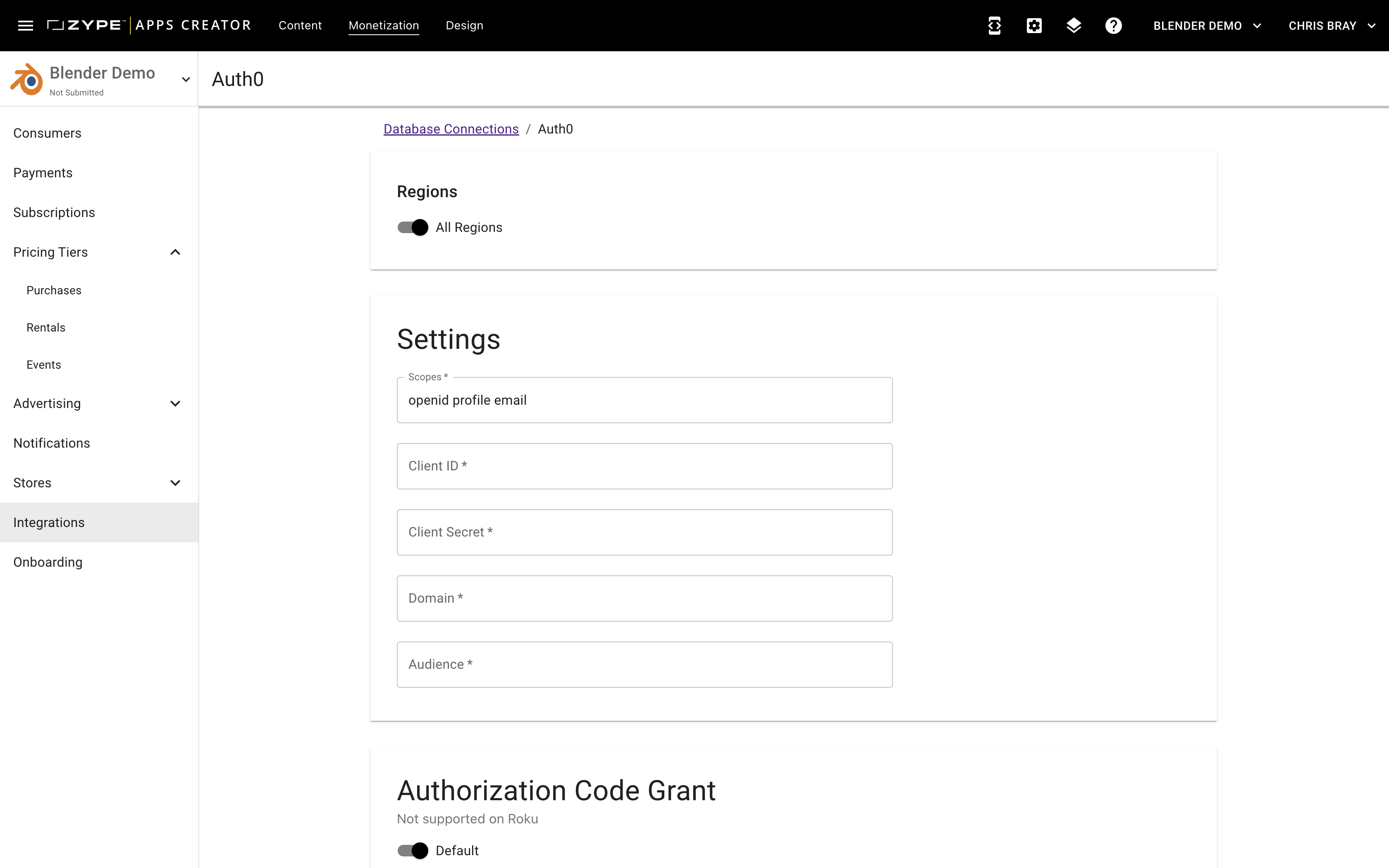Open the help question mark icon
This screenshot has height=868, width=1389.
pyautogui.click(x=1113, y=25)
